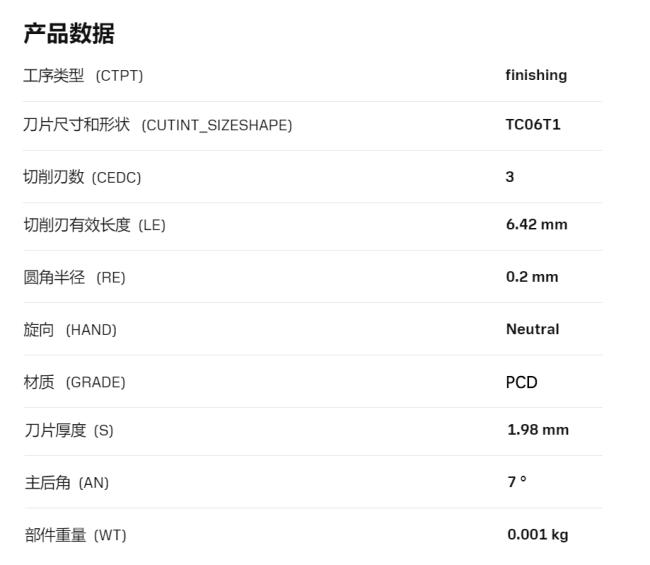Select the 7 ° clearance angle value

coord(516,482)
